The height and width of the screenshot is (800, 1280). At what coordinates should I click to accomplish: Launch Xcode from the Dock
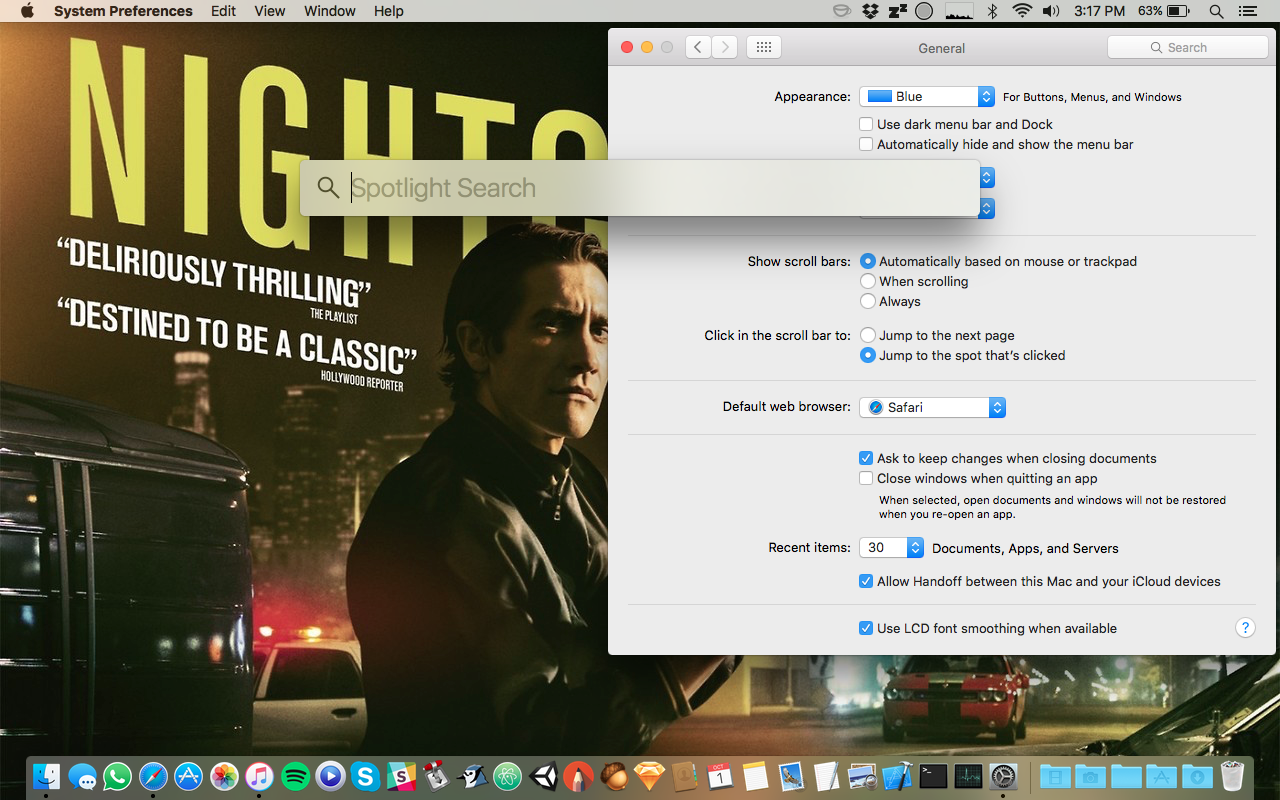[898, 776]
